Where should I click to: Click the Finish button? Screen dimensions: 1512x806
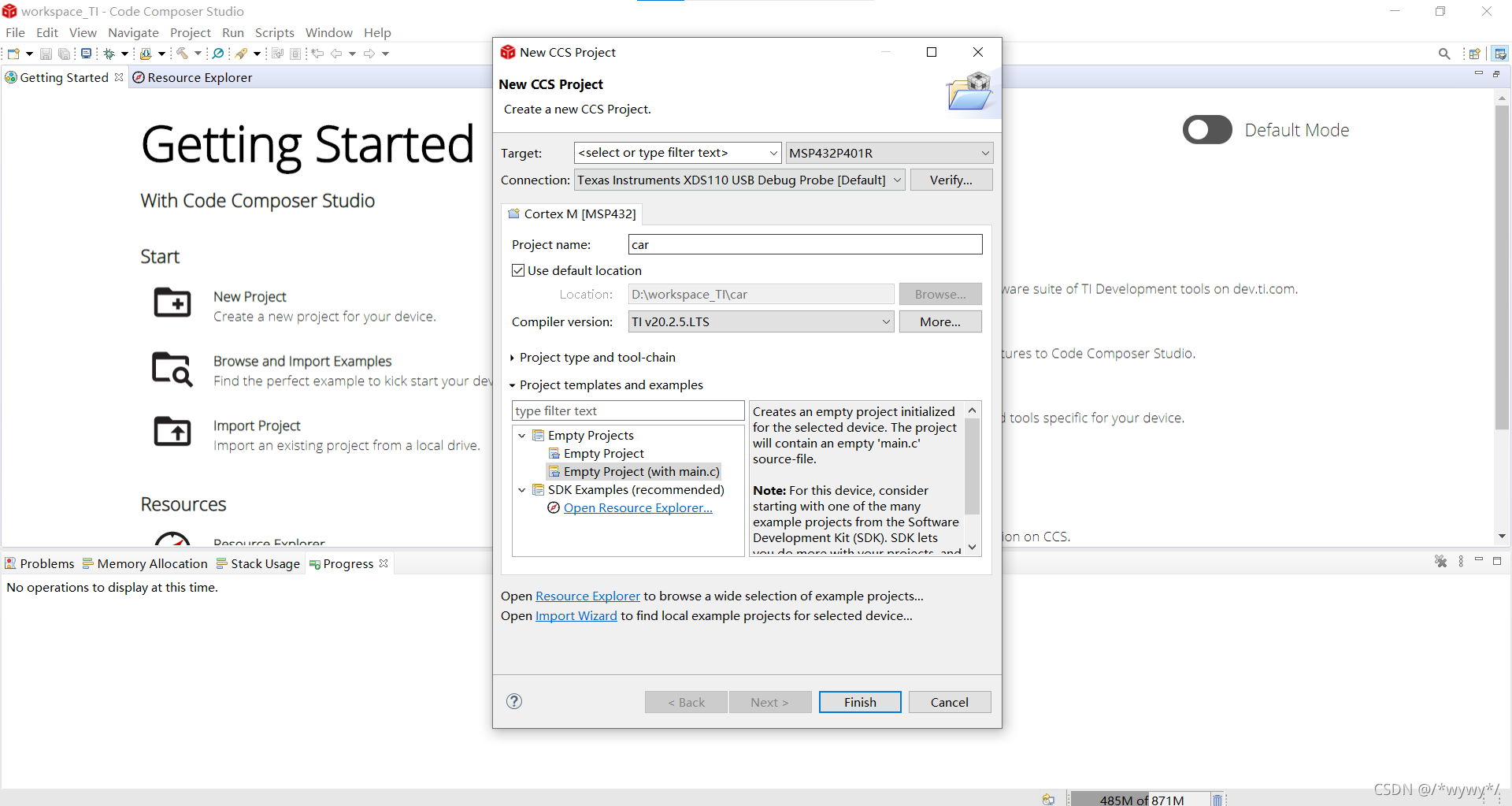860,702
